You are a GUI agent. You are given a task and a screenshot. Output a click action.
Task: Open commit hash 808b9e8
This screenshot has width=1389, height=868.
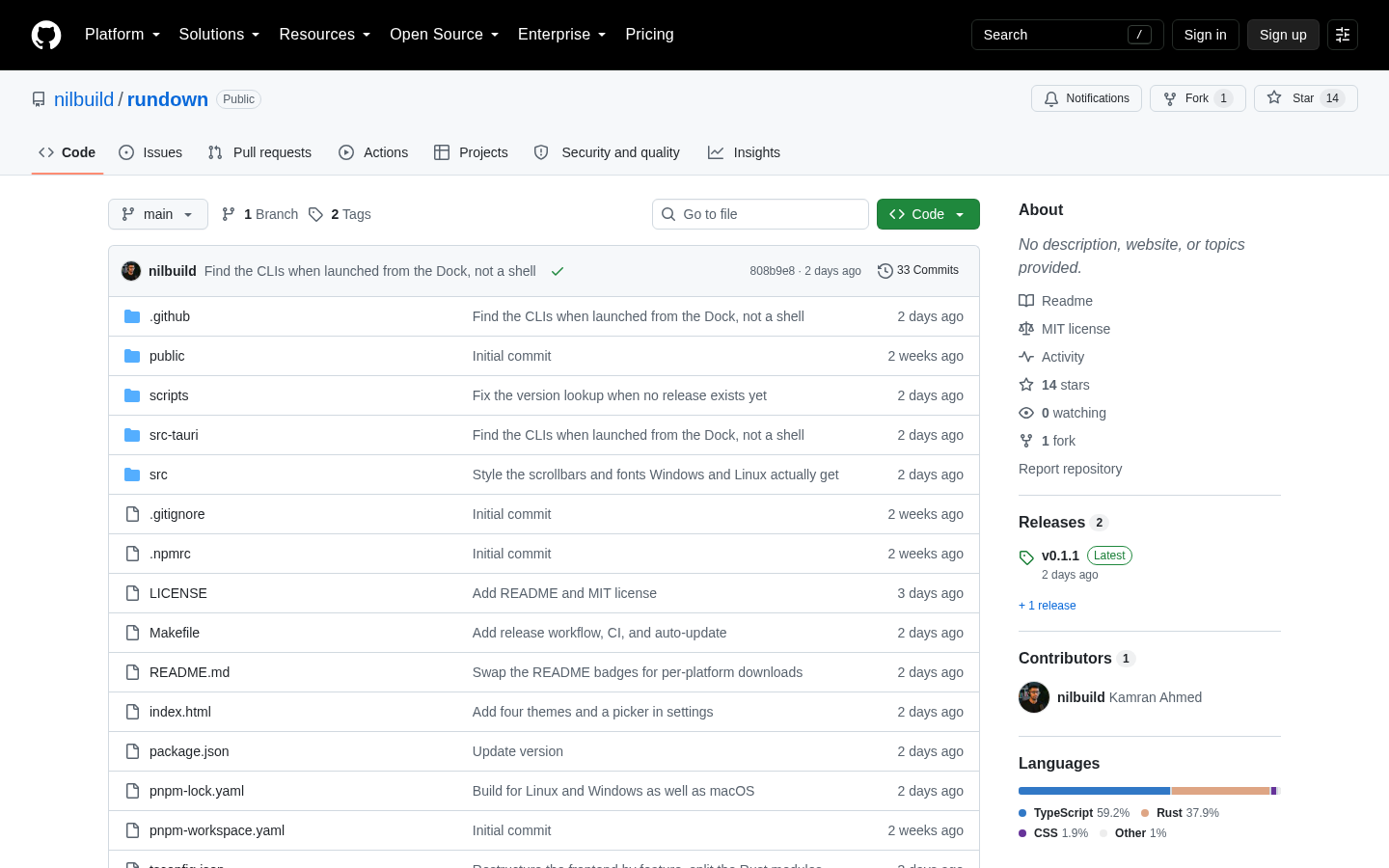(x=772, y=271)
